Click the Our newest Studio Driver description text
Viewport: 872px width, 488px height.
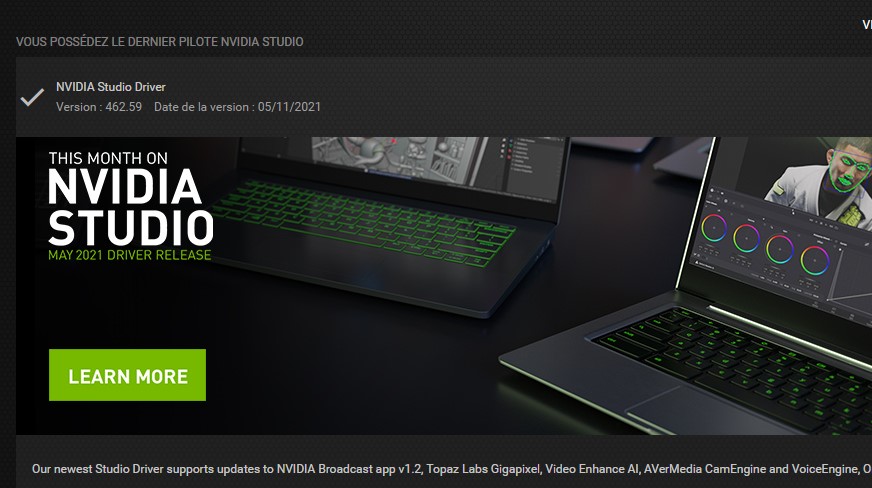click(452, 469)
